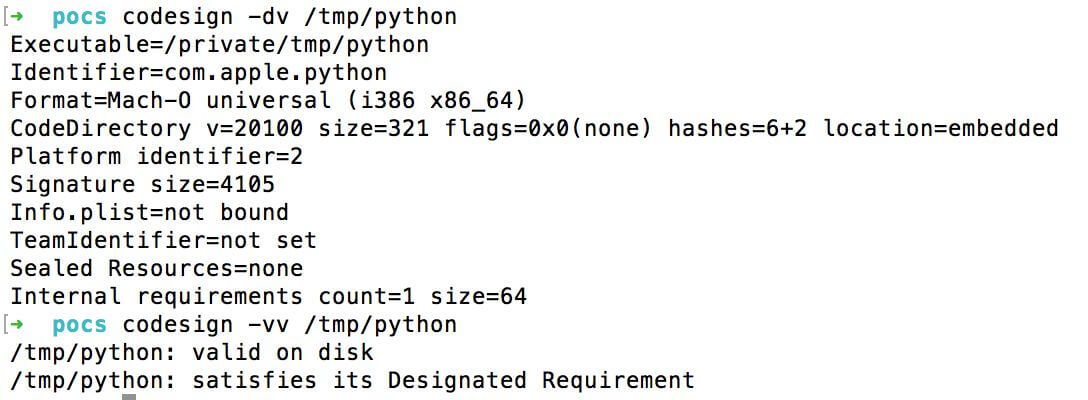Click the TeamIdentifier=not set line
This screenshot has width=1088, height=400.
pyautogui.click(x=163, y=241)
